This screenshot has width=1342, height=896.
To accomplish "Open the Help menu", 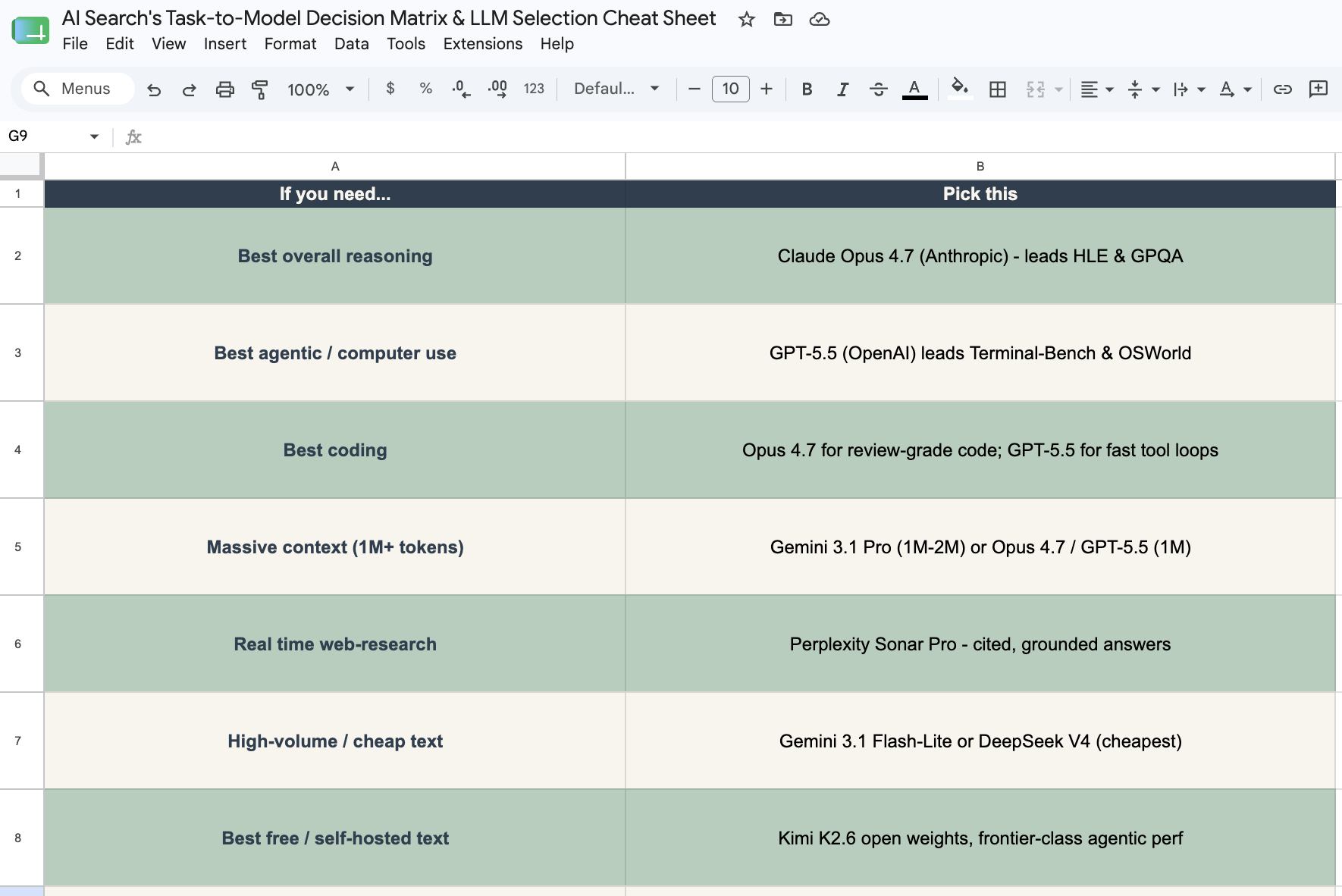I will [x=557, y=44].
